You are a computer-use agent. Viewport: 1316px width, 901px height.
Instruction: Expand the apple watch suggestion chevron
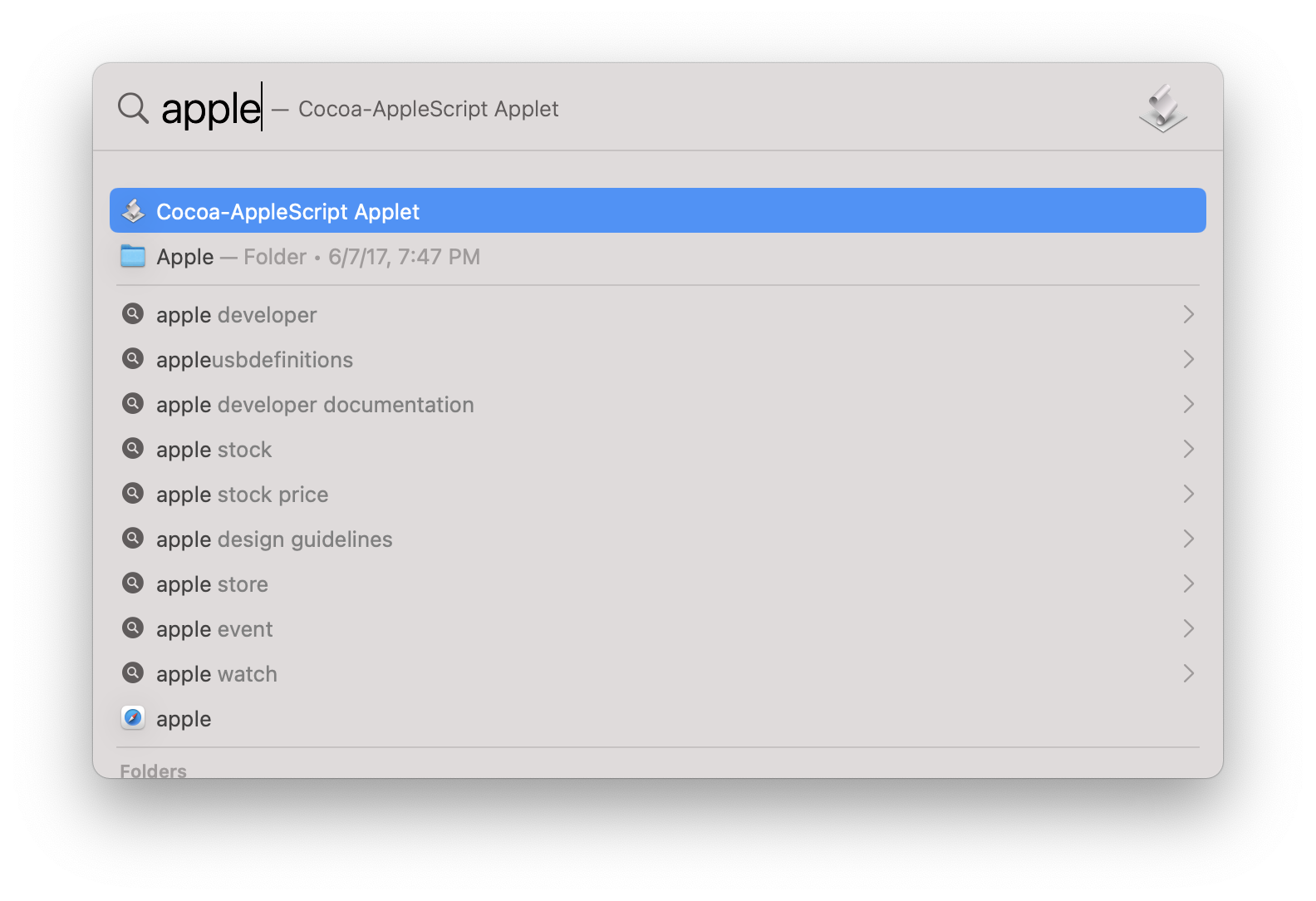(1188, 673)
